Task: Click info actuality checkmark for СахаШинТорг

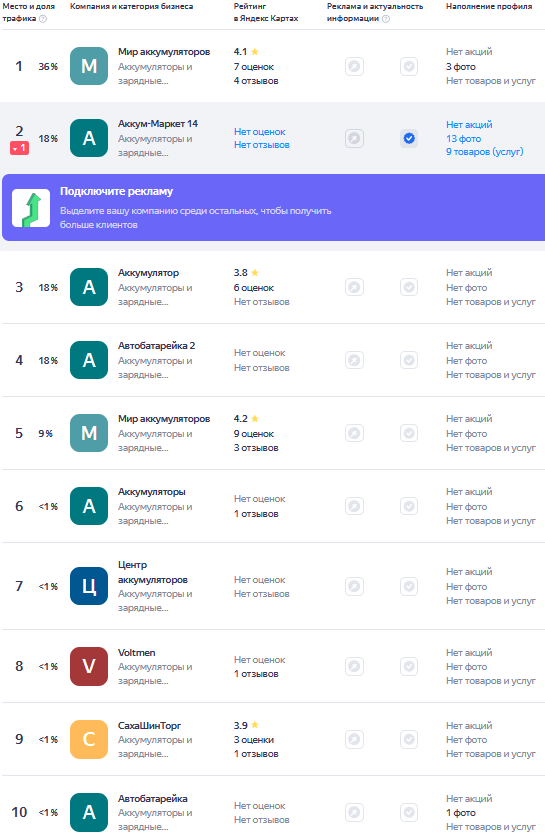Action: [409, 739]
